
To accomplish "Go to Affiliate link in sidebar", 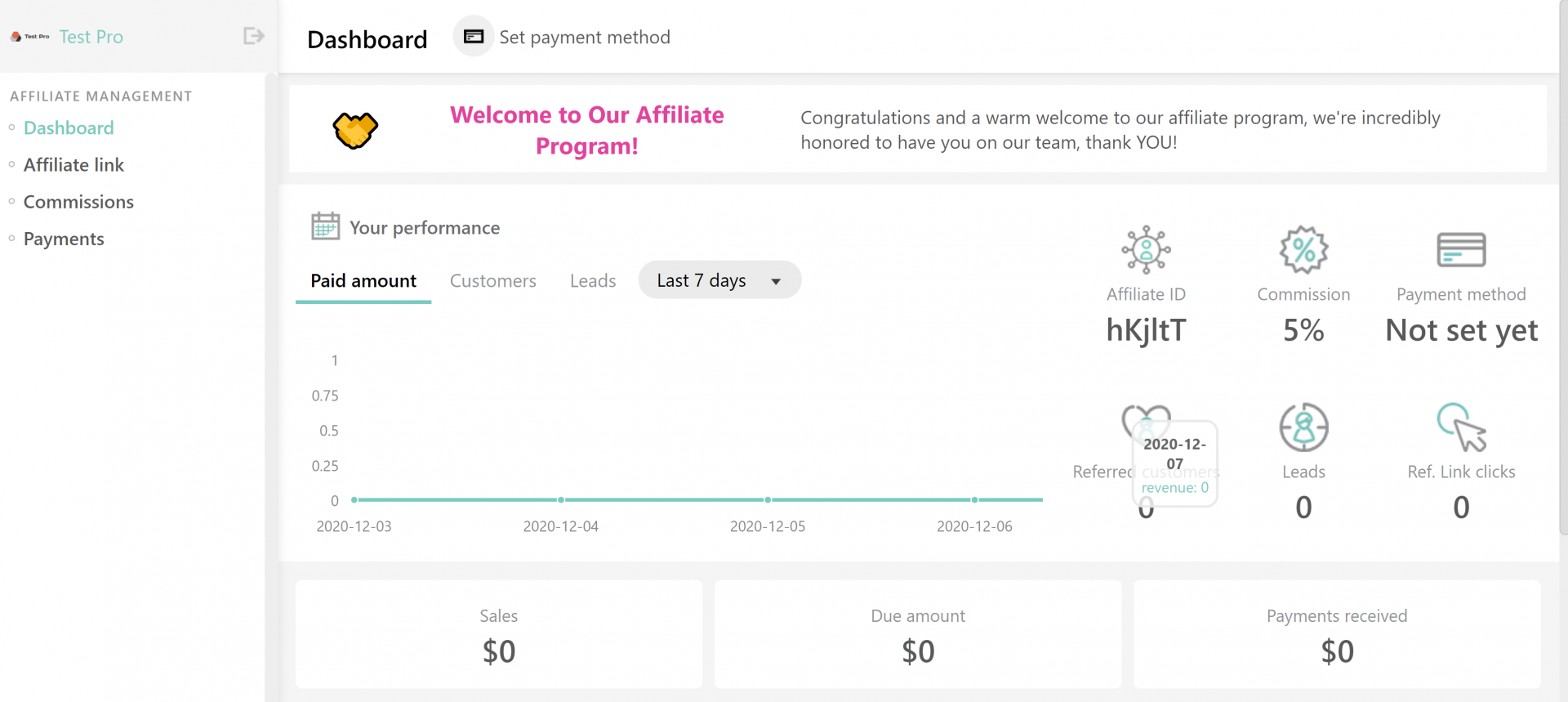I will pos(73,165).
